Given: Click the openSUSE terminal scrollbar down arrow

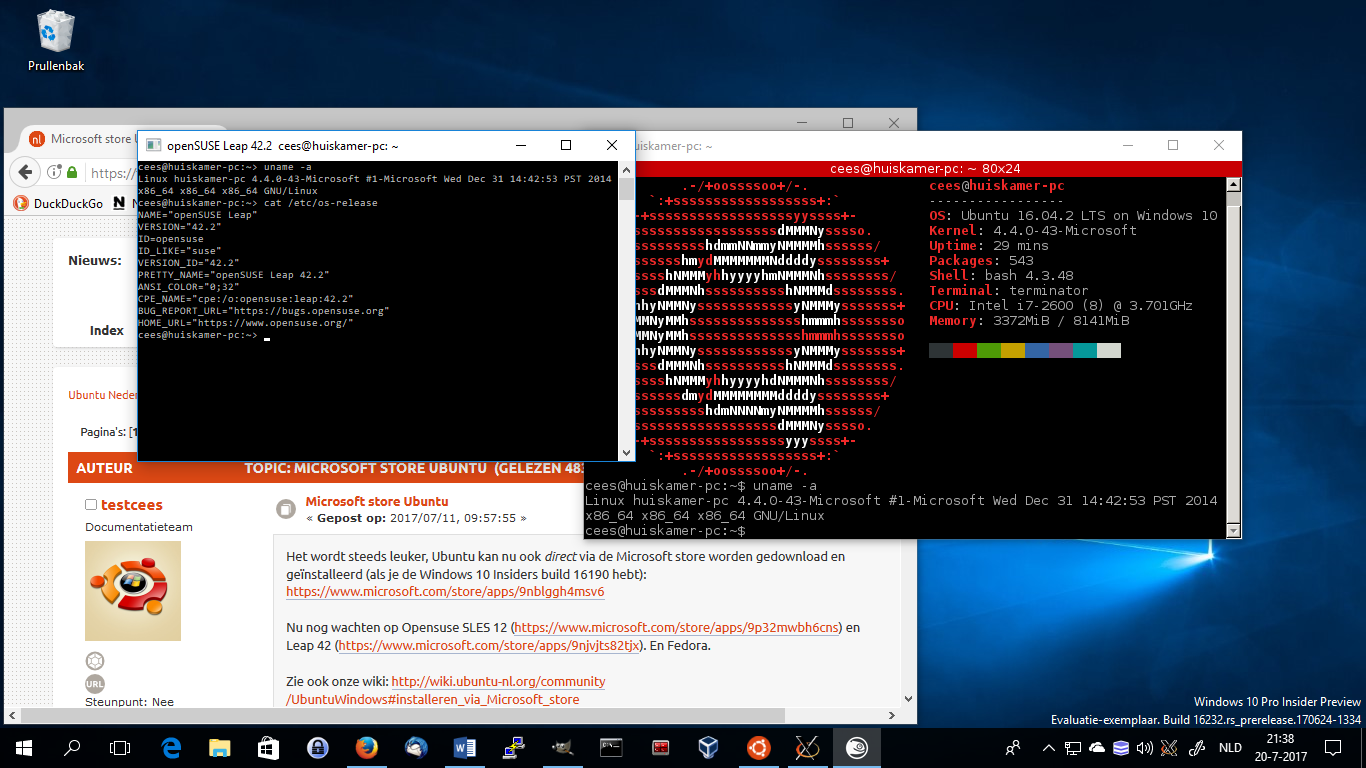Looking at the screenshot, I should pos(626,453).
